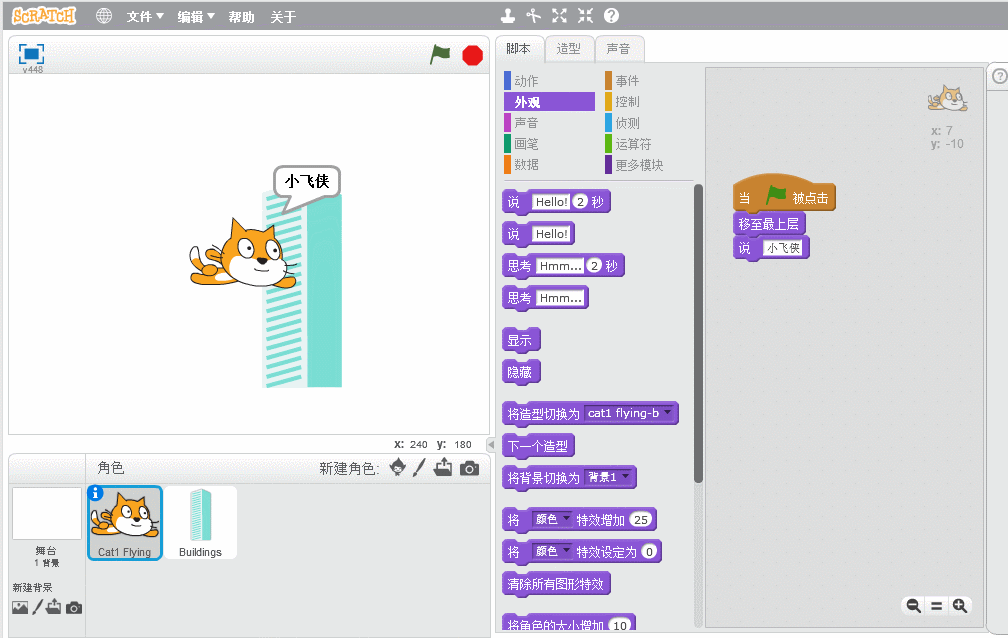Open the language globe menu

pos(104,16)
